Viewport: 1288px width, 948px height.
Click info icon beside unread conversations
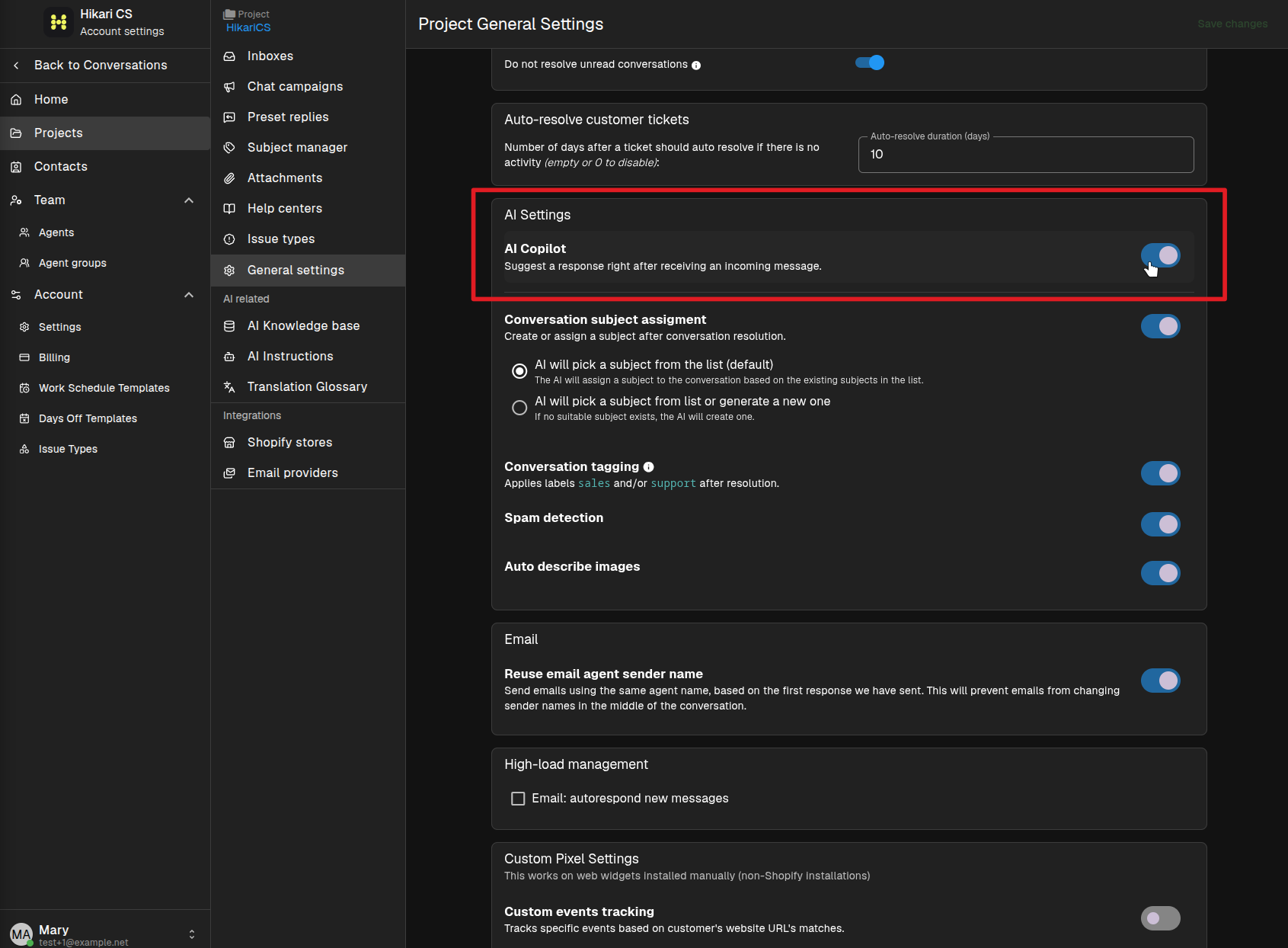coord(696,66)
